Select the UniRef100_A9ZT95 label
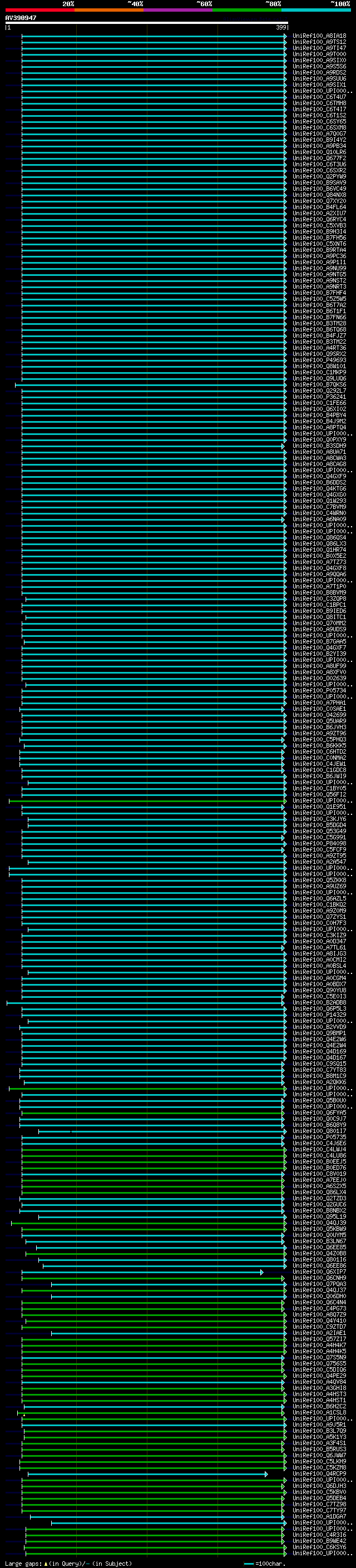Image resolution: width=356 pixels, height=1568 pixels. pyautogui.click(x=319, y=855)
